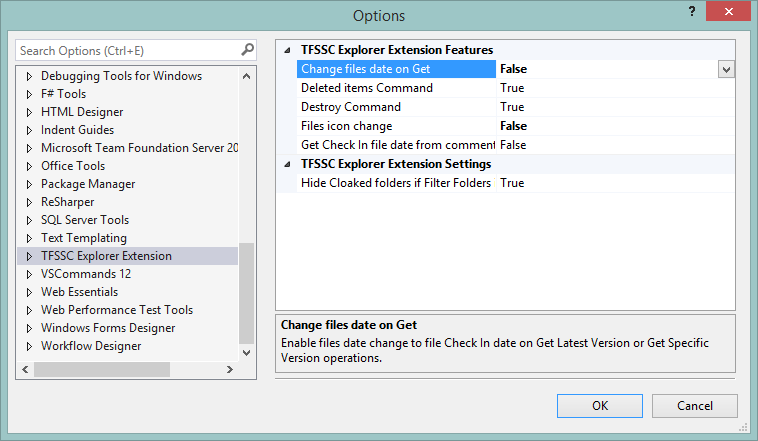Select Destroy Command property

pyautogui.click(x=396, y=107)
